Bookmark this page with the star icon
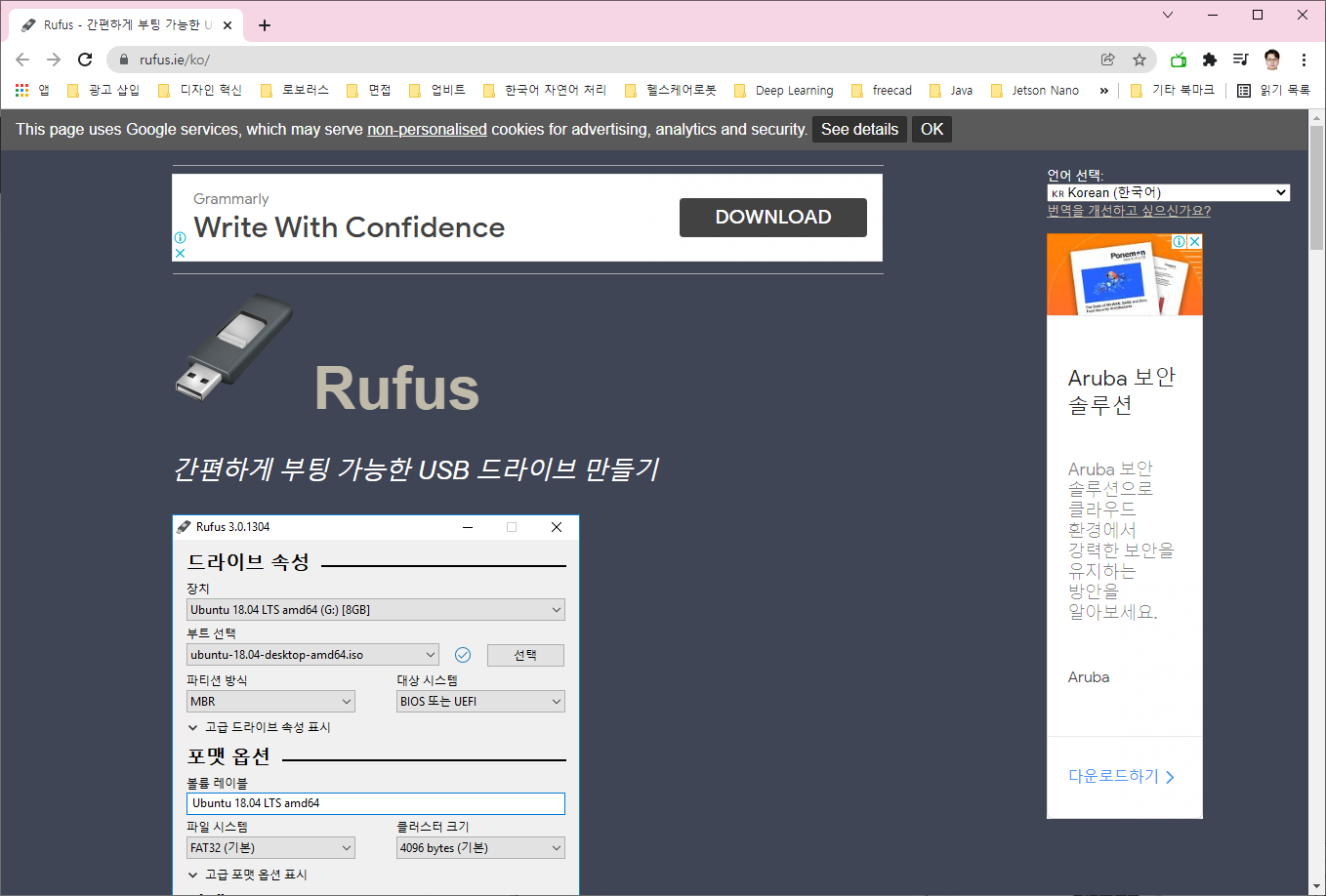 [1140, 60]
